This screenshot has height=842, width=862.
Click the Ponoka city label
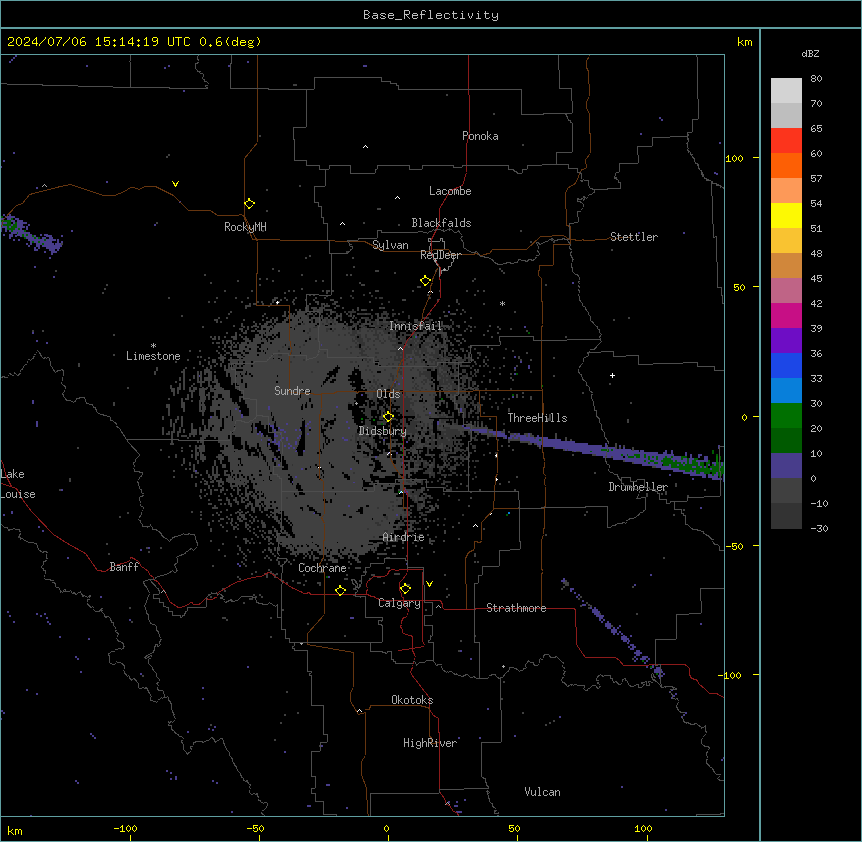(x=480, y=136)
